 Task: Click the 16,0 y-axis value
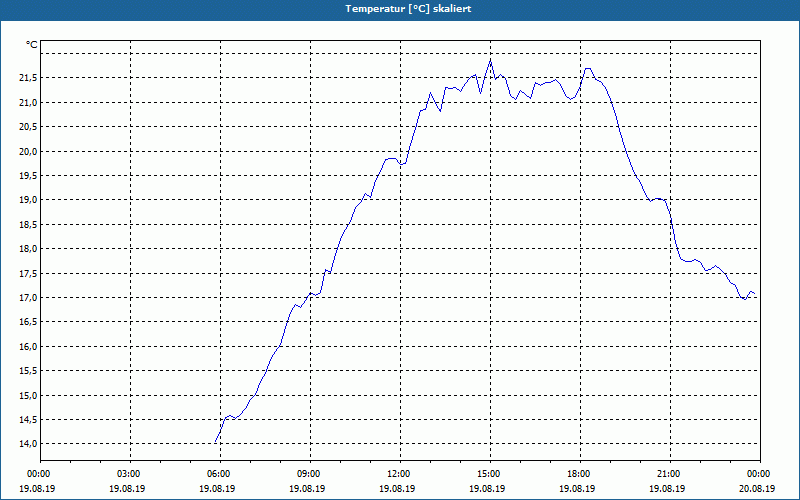28,346
